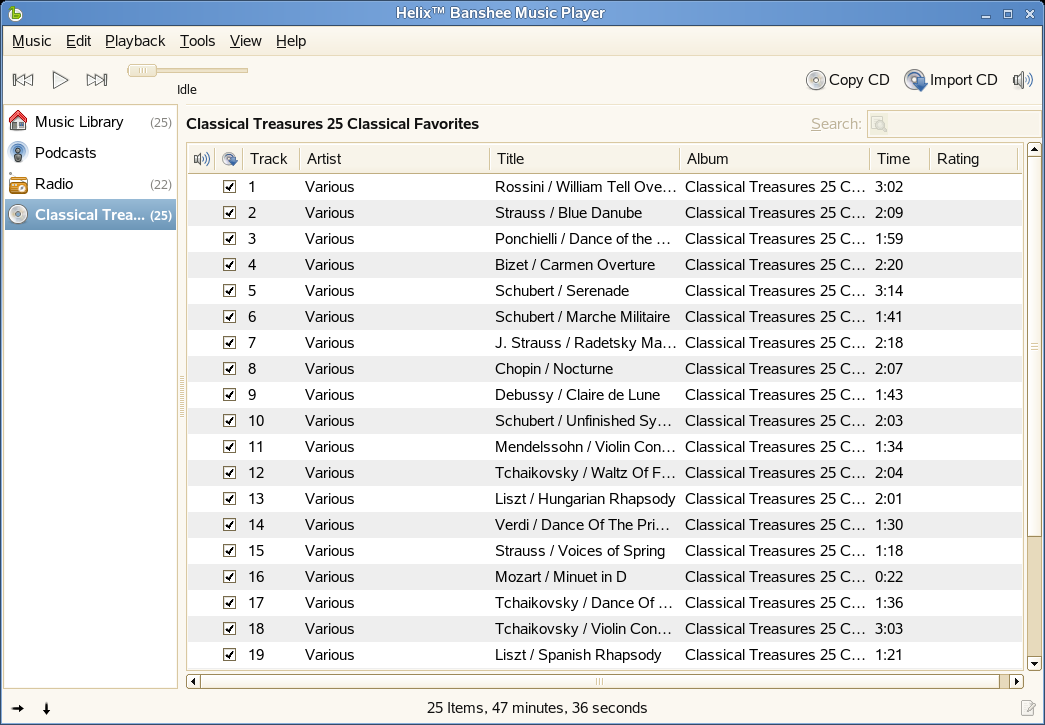
Task: Click the shuffle arrow in status bar
Action: pyautogui.click(x=18, y=709)
